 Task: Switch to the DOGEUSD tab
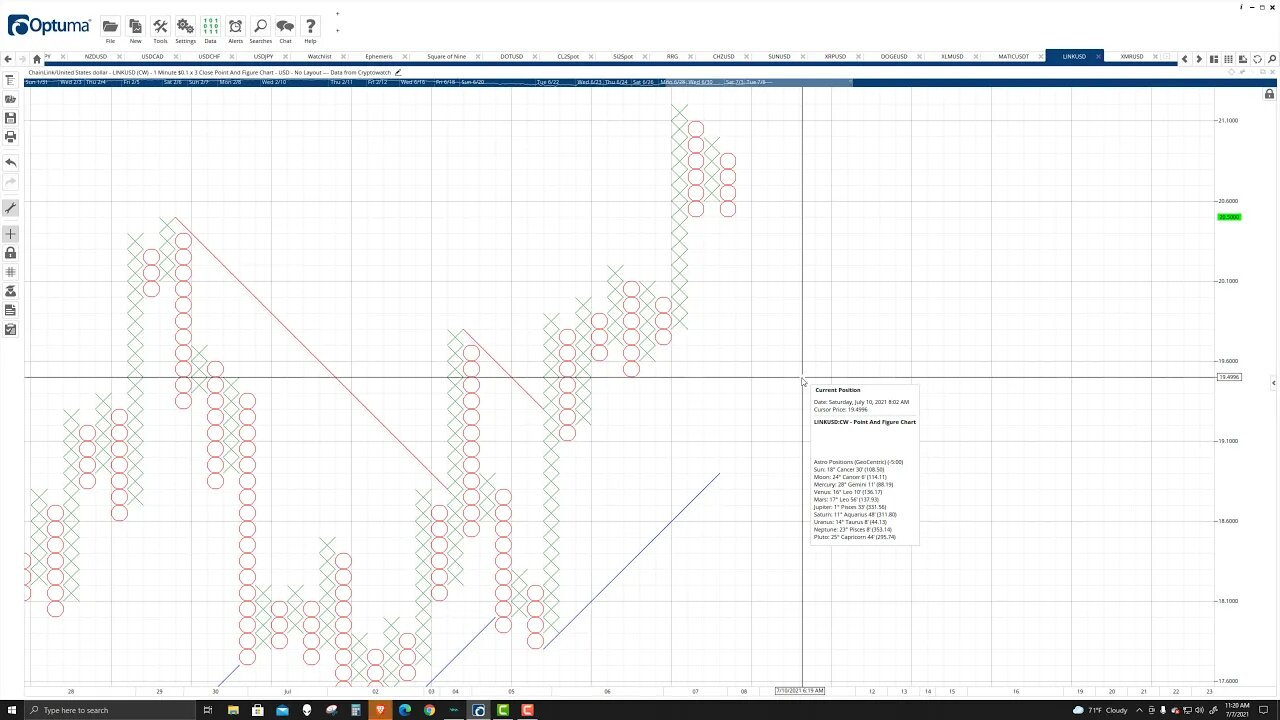(x=894, y=57)
